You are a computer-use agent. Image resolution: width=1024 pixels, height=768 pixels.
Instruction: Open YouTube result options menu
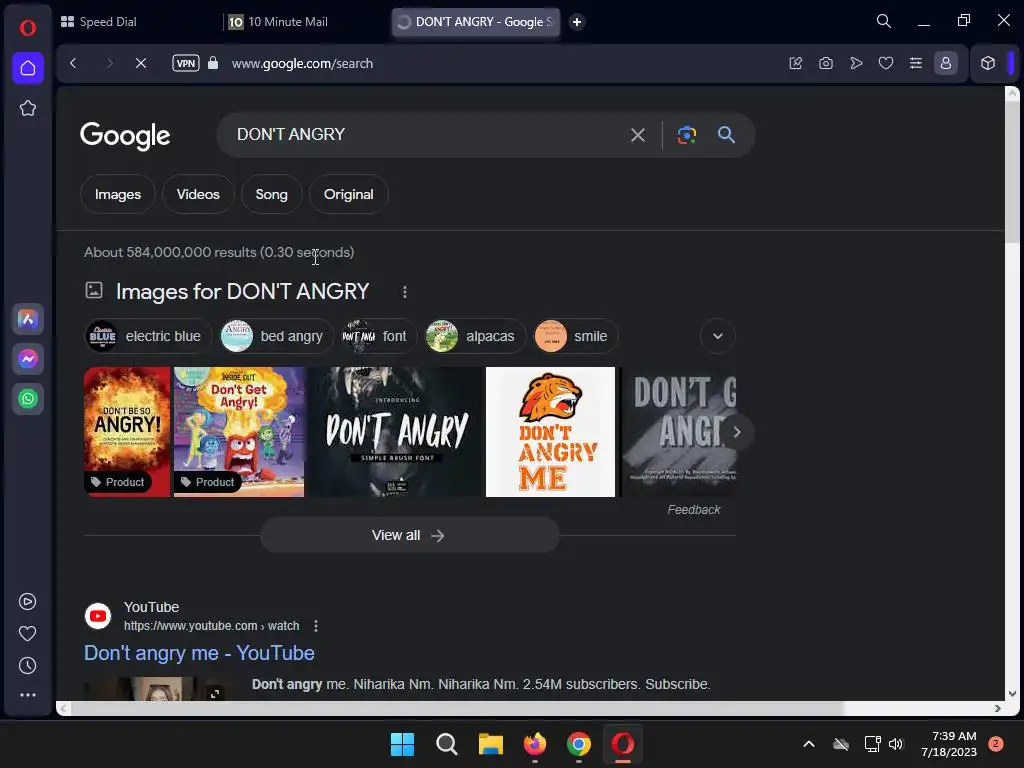(x=316, y=626)
